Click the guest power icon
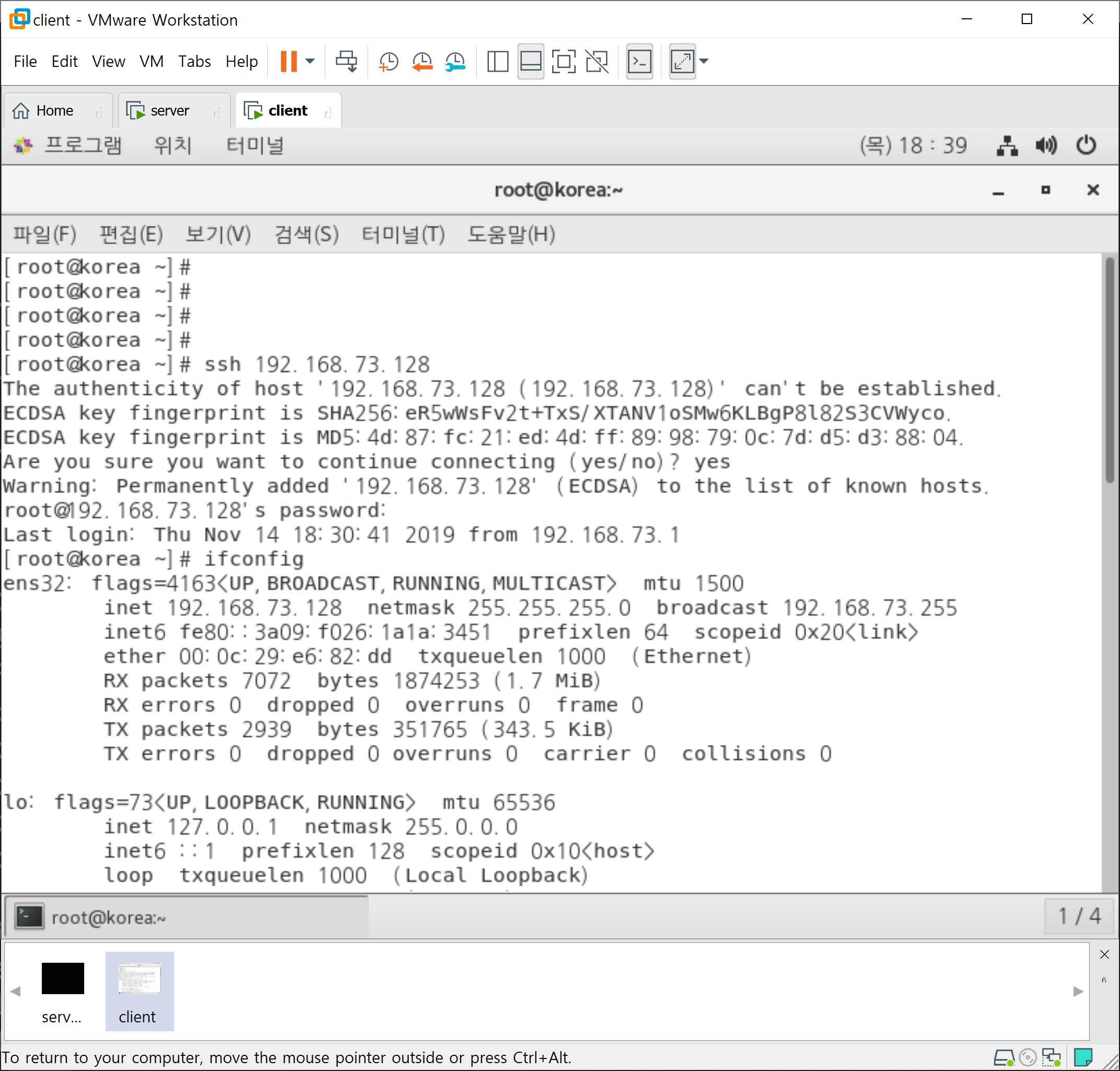Viewport: 1120px width, 1071px height. tap(1085, 145)
